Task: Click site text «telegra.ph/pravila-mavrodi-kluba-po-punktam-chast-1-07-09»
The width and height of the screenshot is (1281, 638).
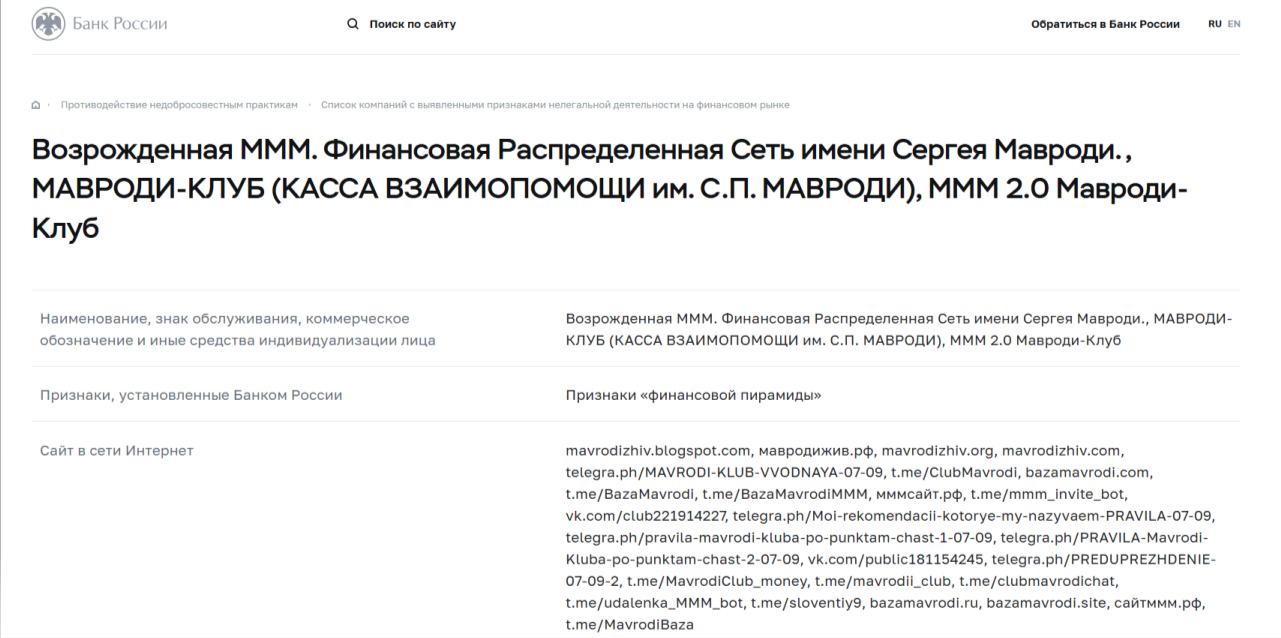Action: (x=780, y=538)
